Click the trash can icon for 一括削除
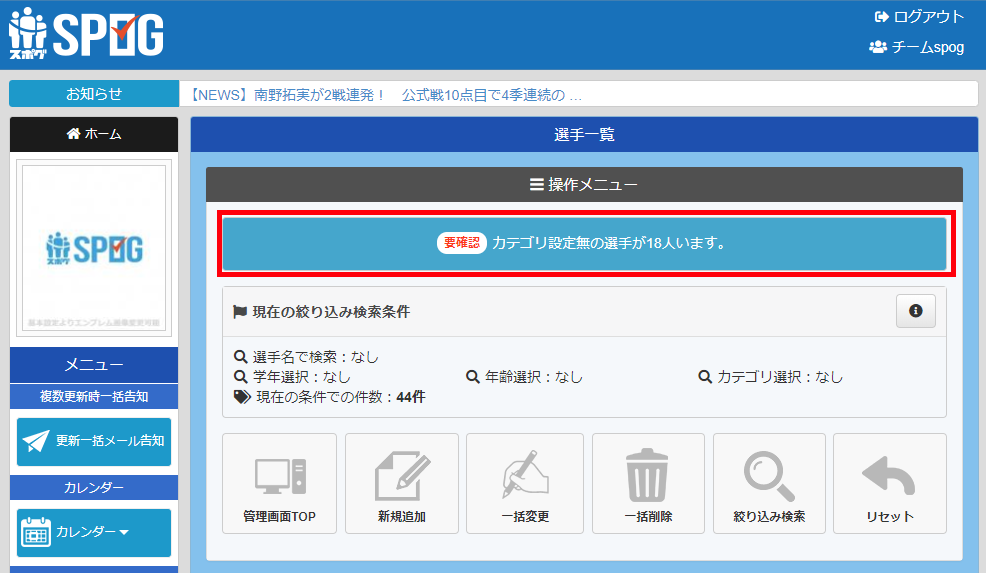 point(647,477)
